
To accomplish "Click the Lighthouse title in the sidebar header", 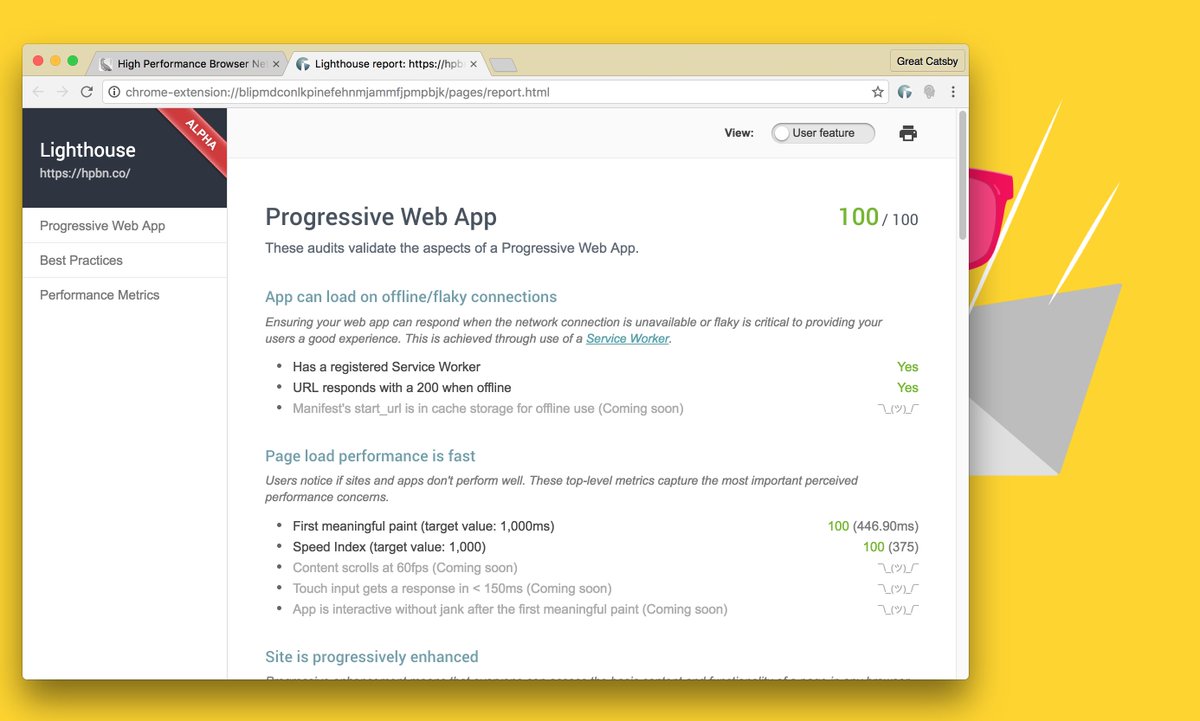I will coord(88,150).
